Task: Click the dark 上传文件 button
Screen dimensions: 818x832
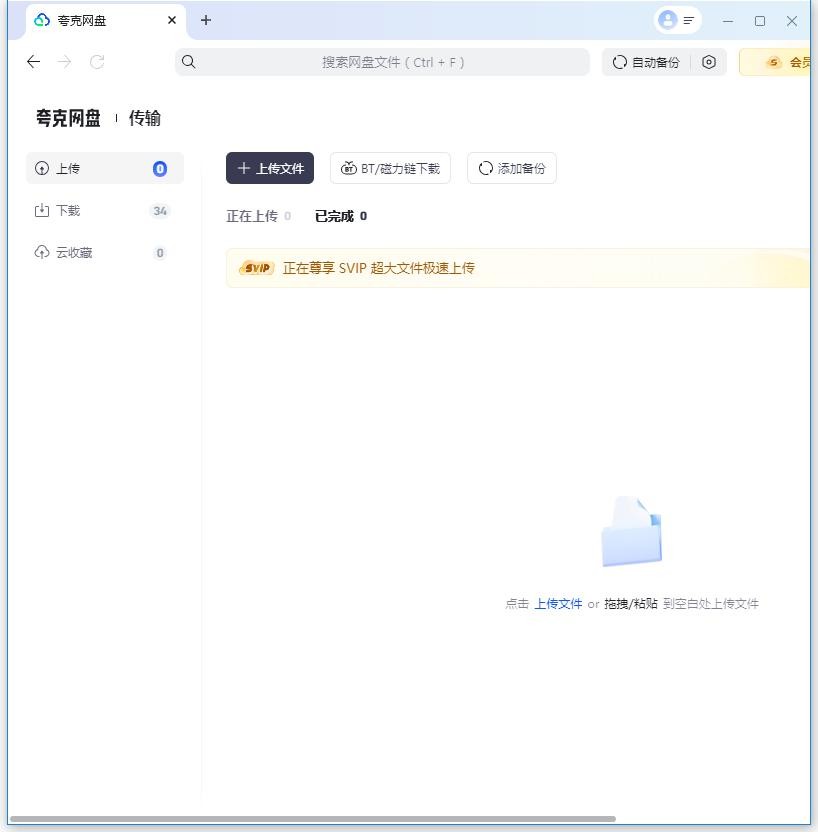Action: coord(270,168)
